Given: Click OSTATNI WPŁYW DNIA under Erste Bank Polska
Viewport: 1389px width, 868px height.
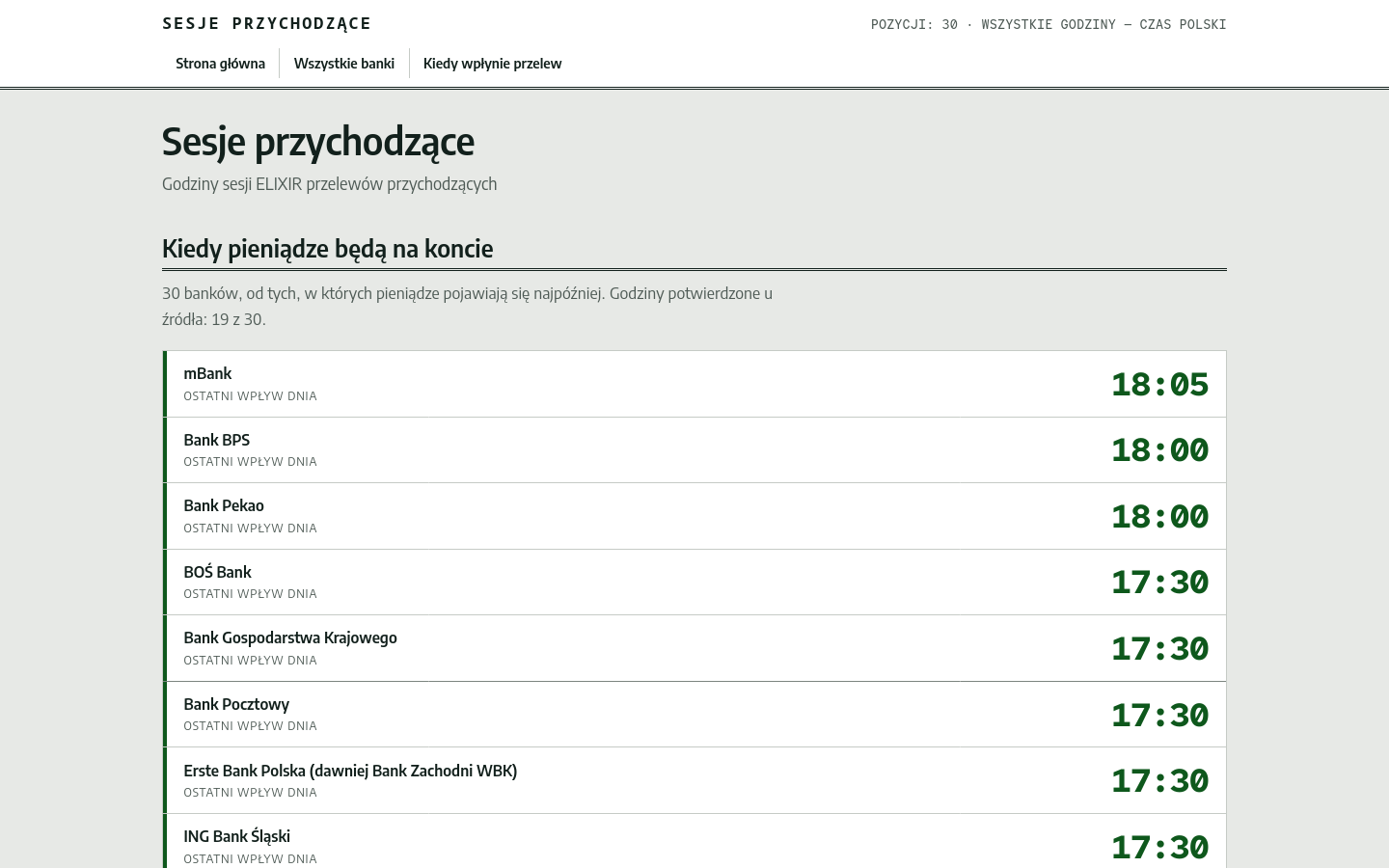Looking at the screenshot, I should click(250, 793).
